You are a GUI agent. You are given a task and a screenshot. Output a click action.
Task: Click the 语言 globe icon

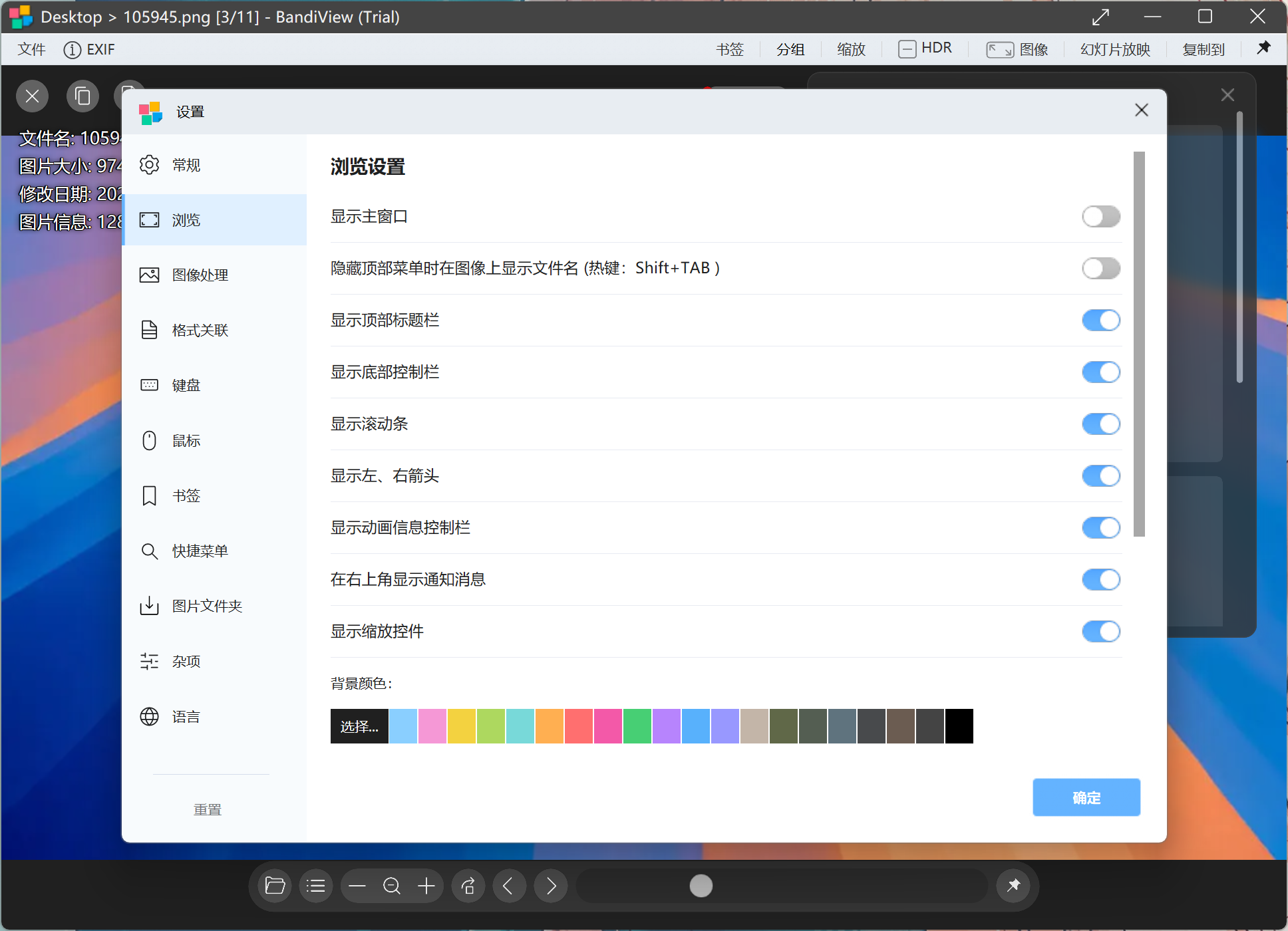[x=150, y=716]
